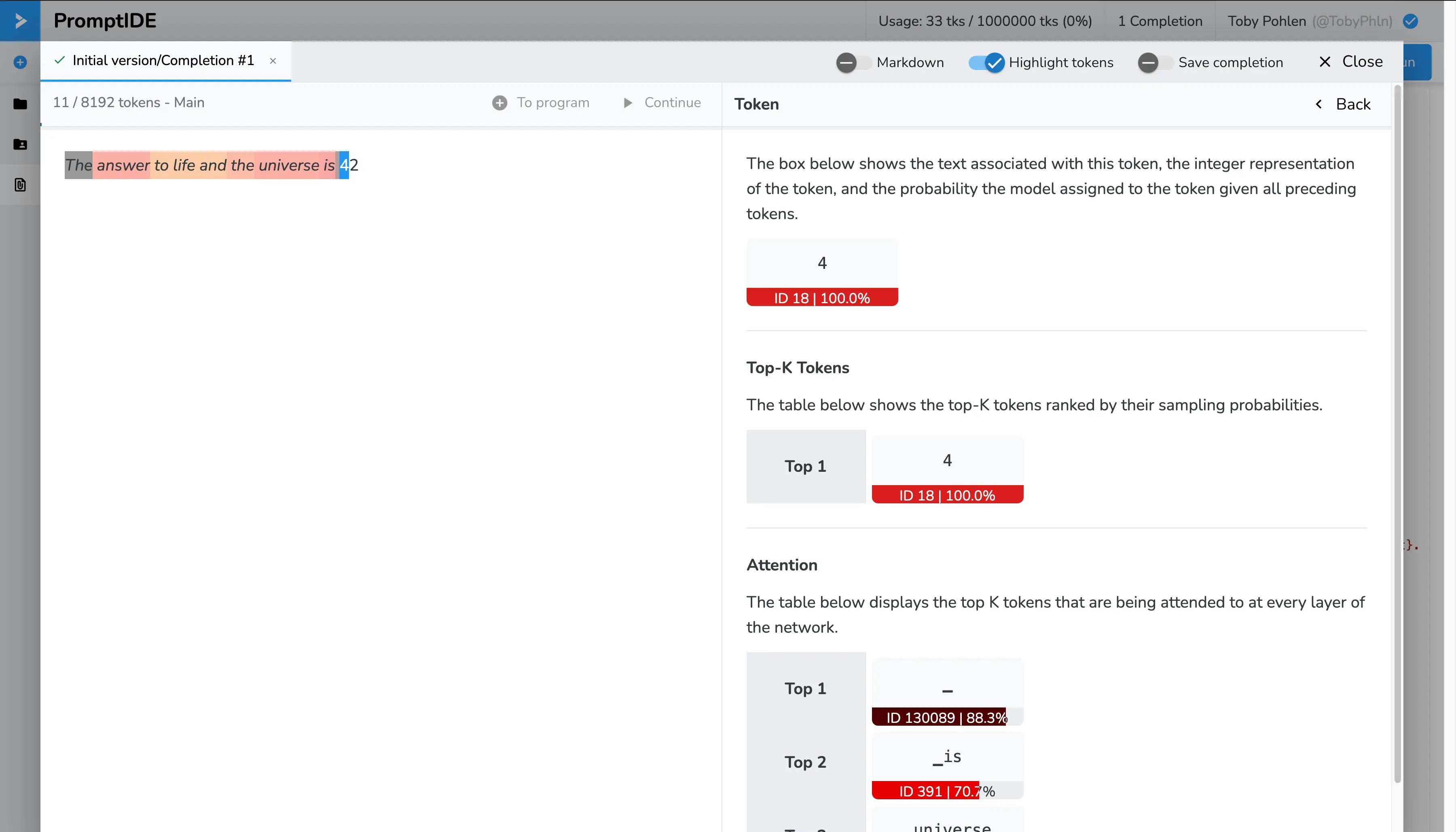The image size is (1456, 832).
Task: Enable the Save completion switch
Action: click(x=1155, y=62)
